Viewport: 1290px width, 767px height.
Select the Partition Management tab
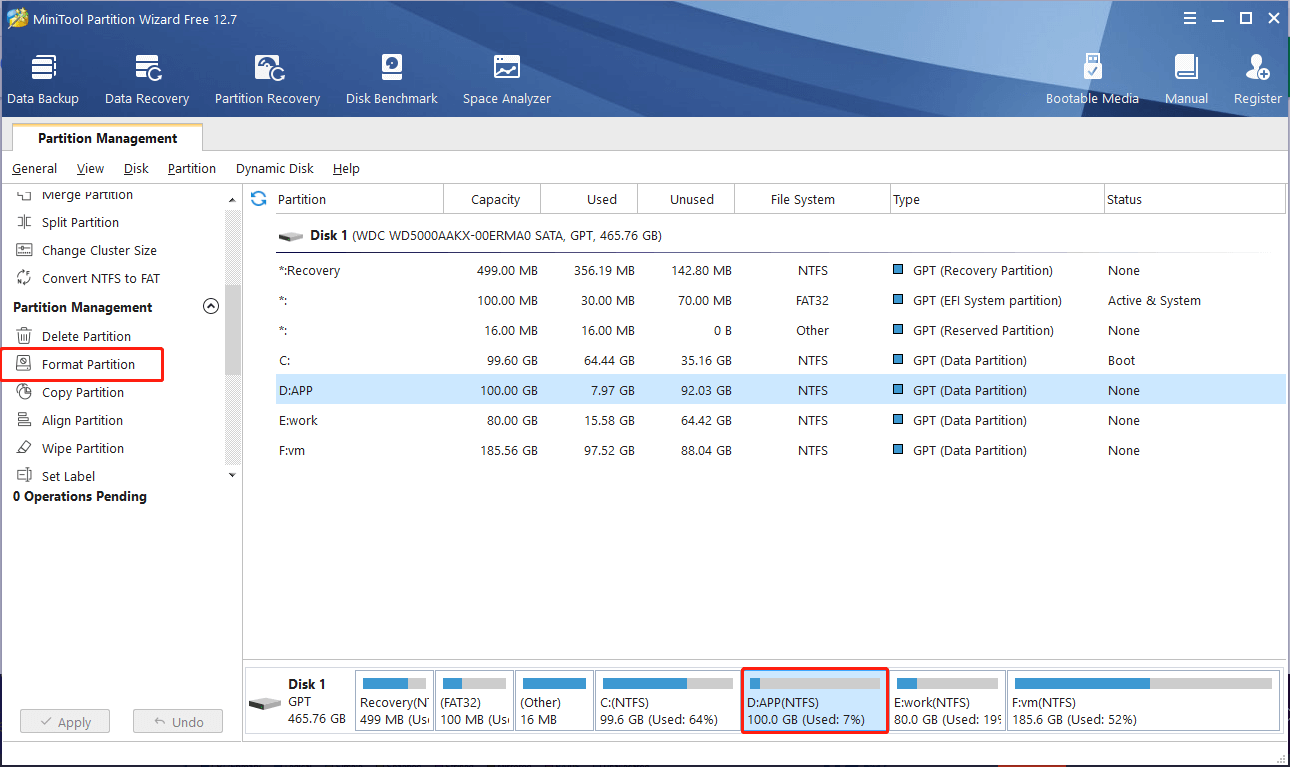[107, 138]
